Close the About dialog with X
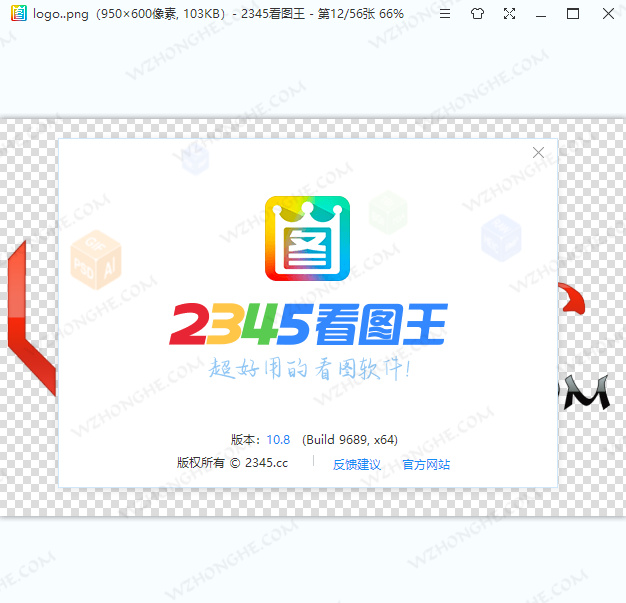The height and width of the screenshot is (603, 626). (x=538, y=152)
